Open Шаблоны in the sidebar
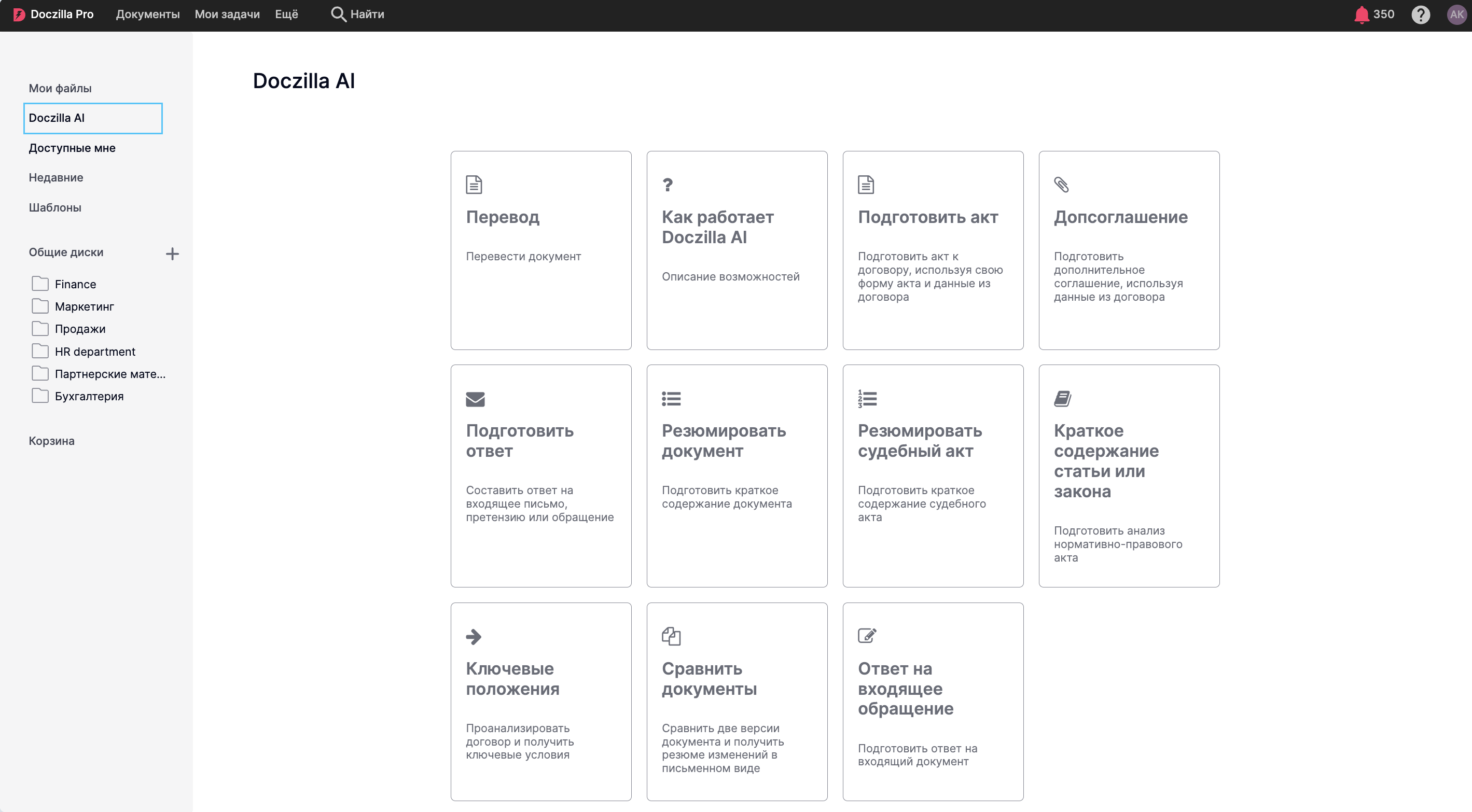 click(55, 207)
